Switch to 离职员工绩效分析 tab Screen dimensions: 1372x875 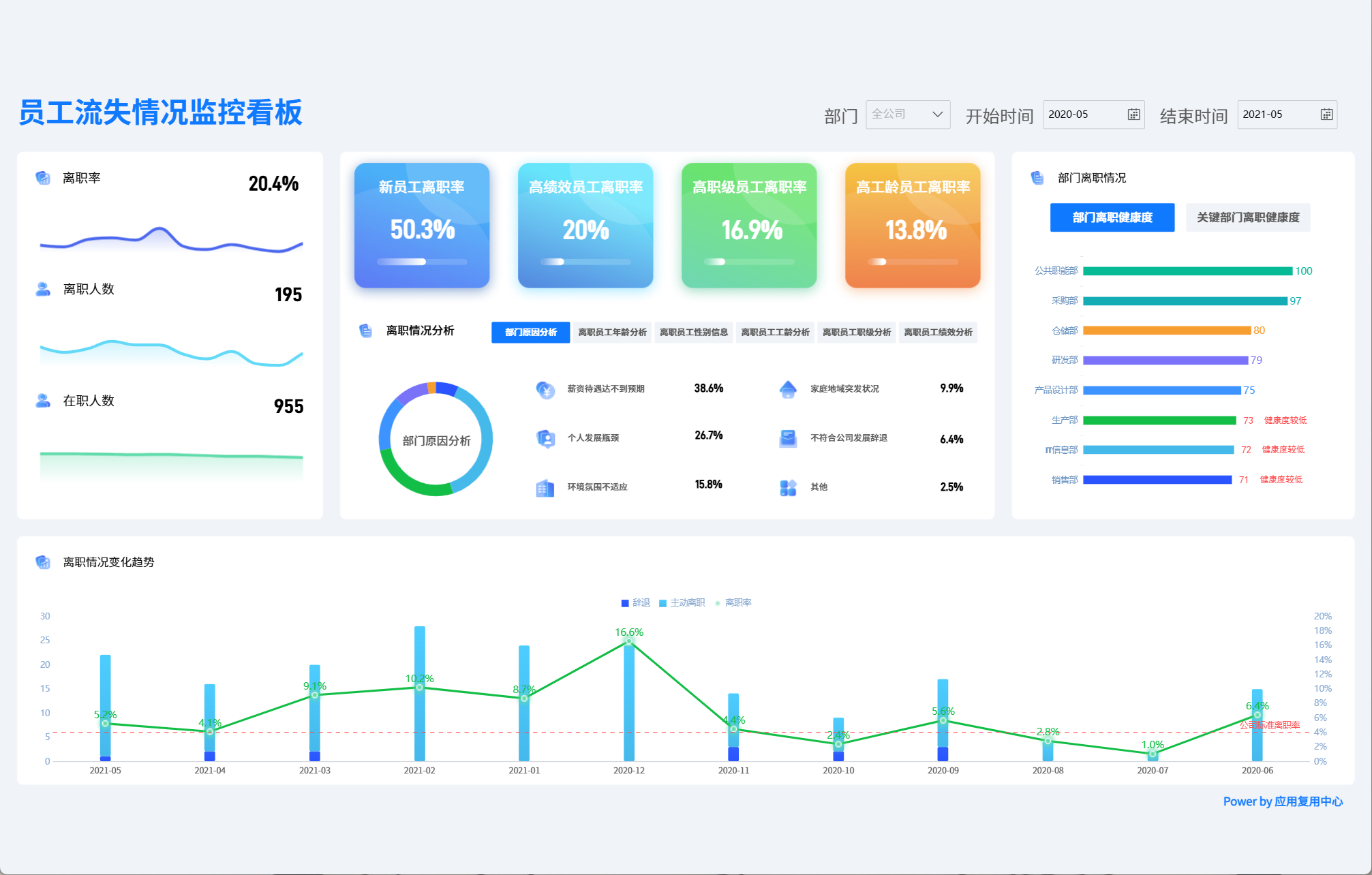tap(938, 333)
